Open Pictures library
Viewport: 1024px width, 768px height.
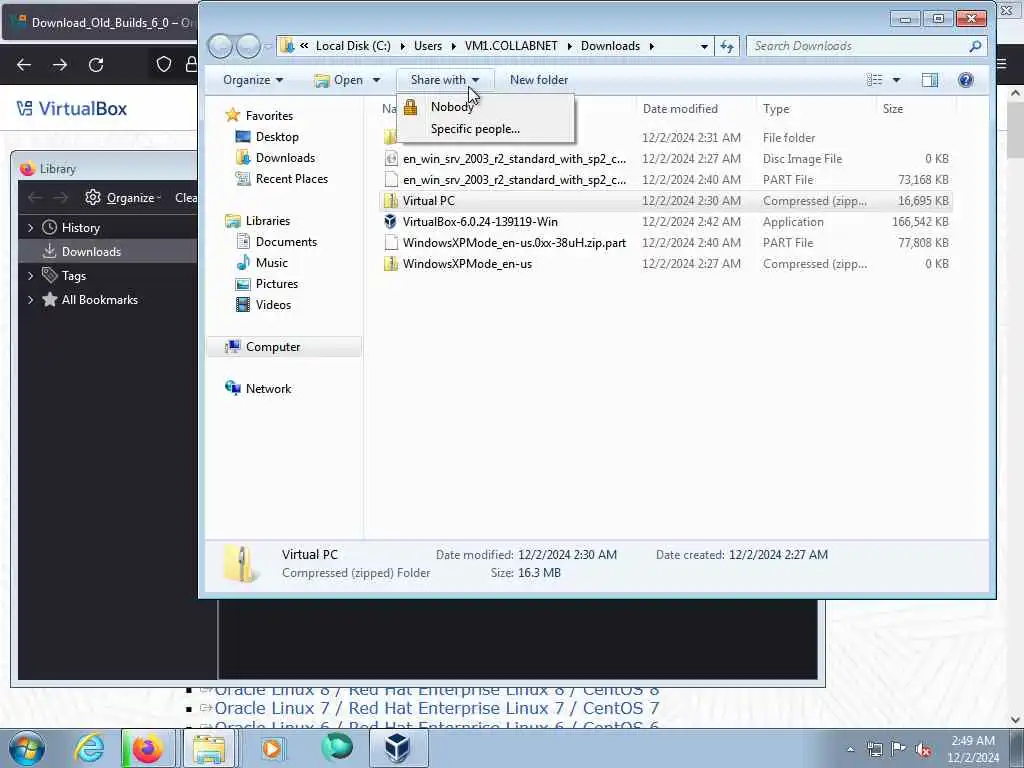(276, 283)
